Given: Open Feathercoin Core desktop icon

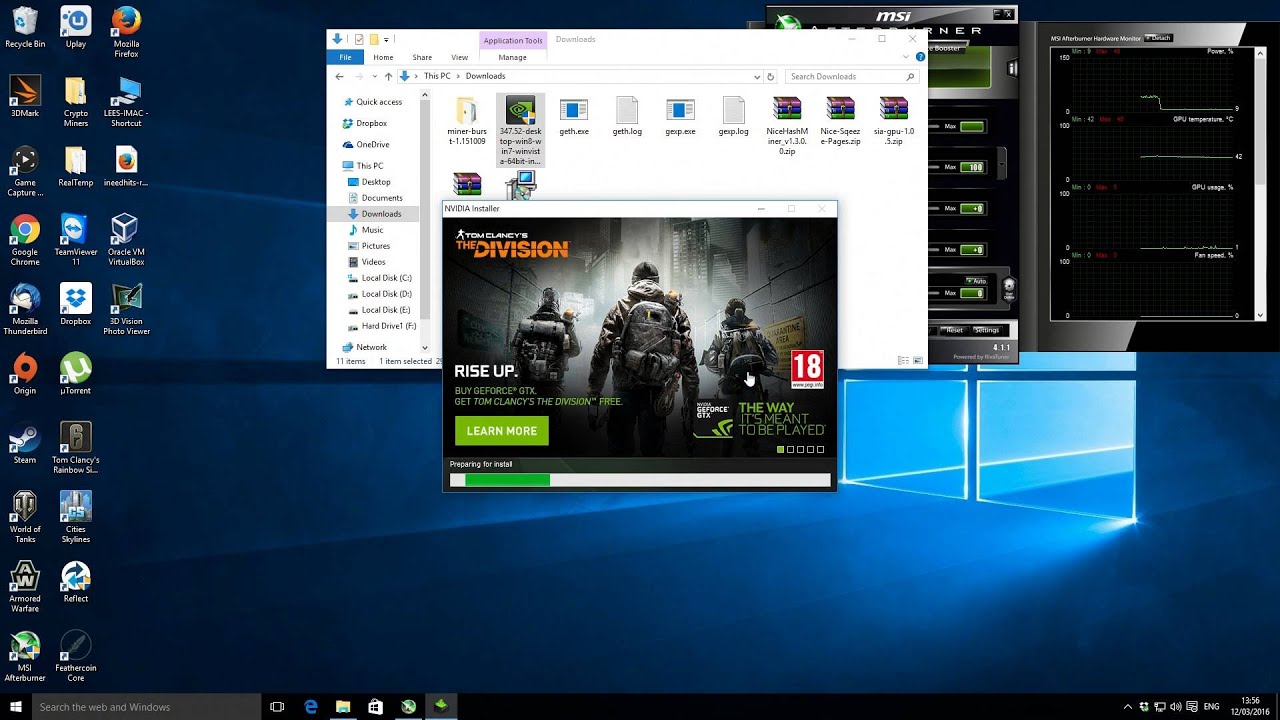Looking at the screenshot, I should click(76, 655).
